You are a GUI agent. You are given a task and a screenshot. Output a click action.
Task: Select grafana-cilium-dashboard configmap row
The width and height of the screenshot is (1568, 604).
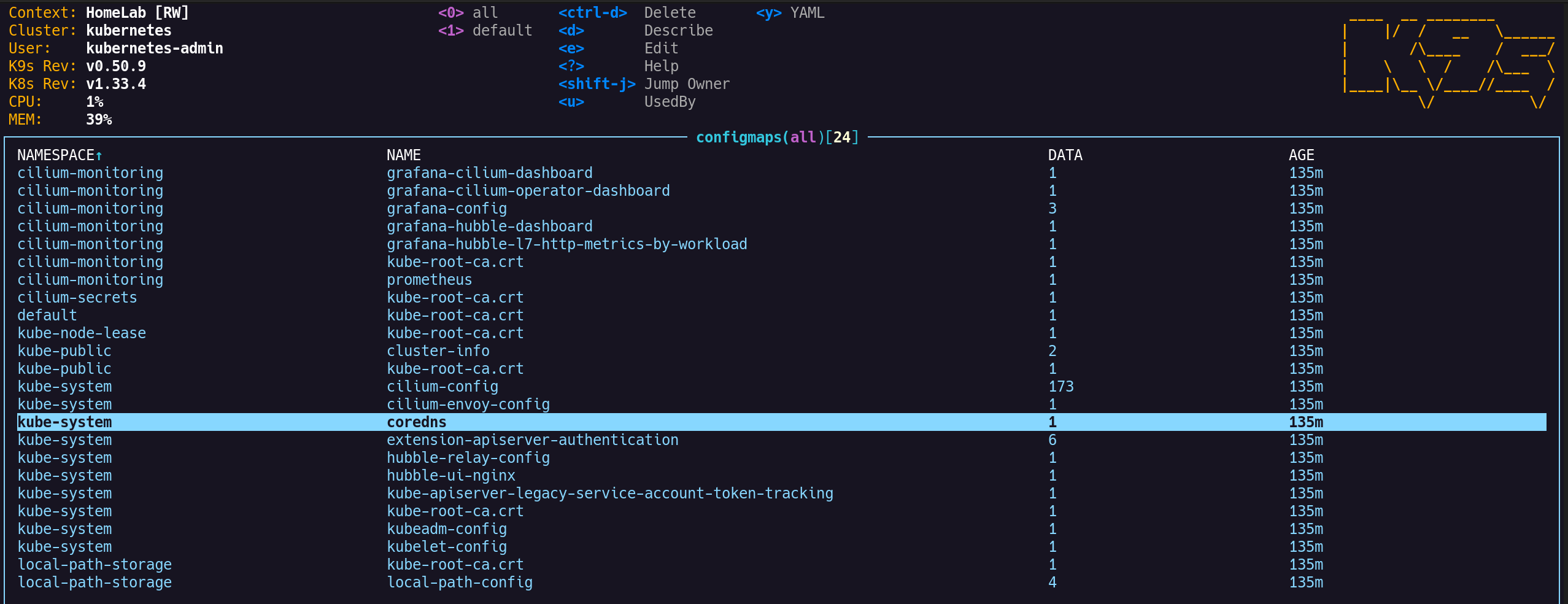781,173
